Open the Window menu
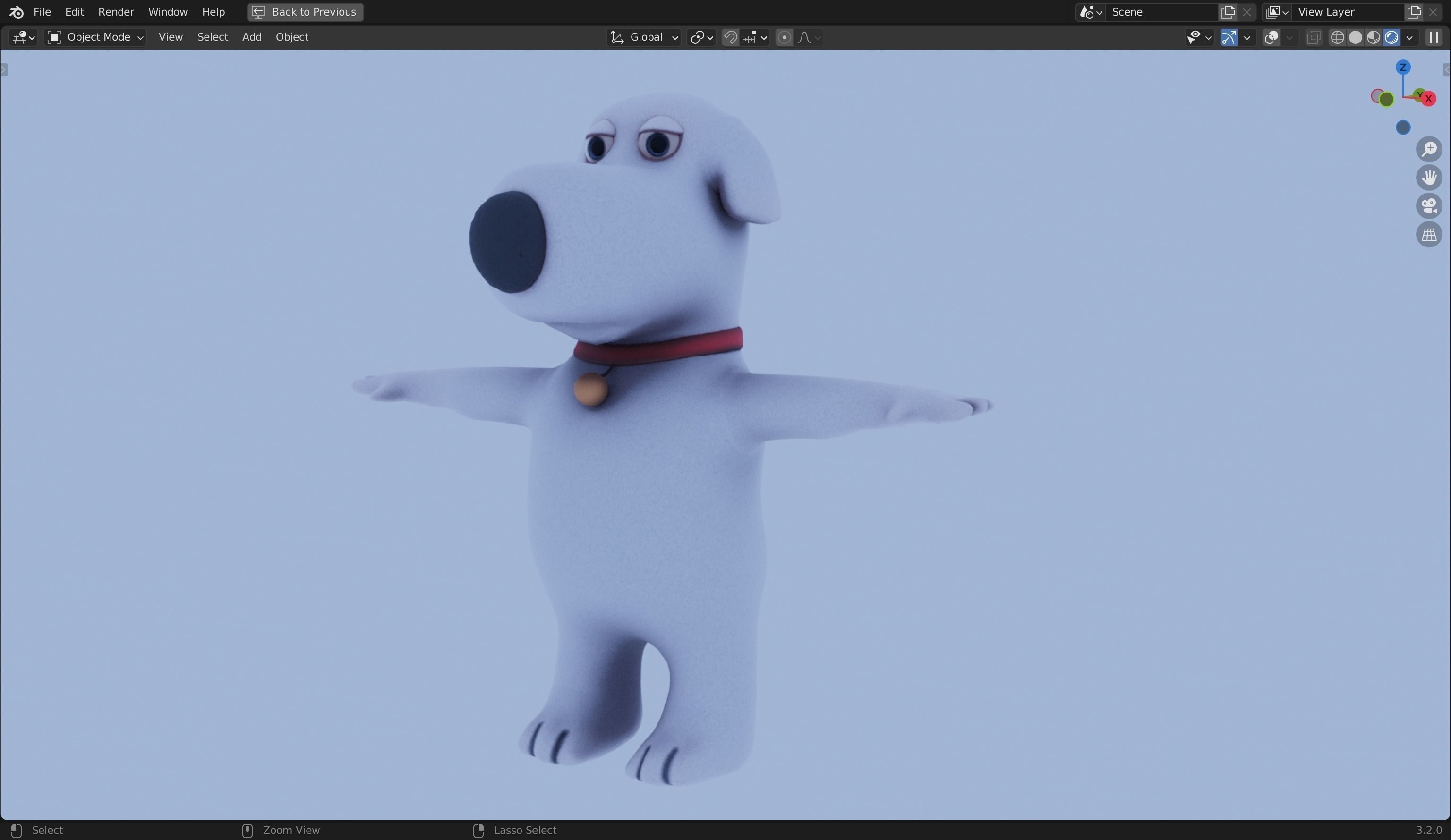Screen dimensions: 1451x840 (168, 11)
